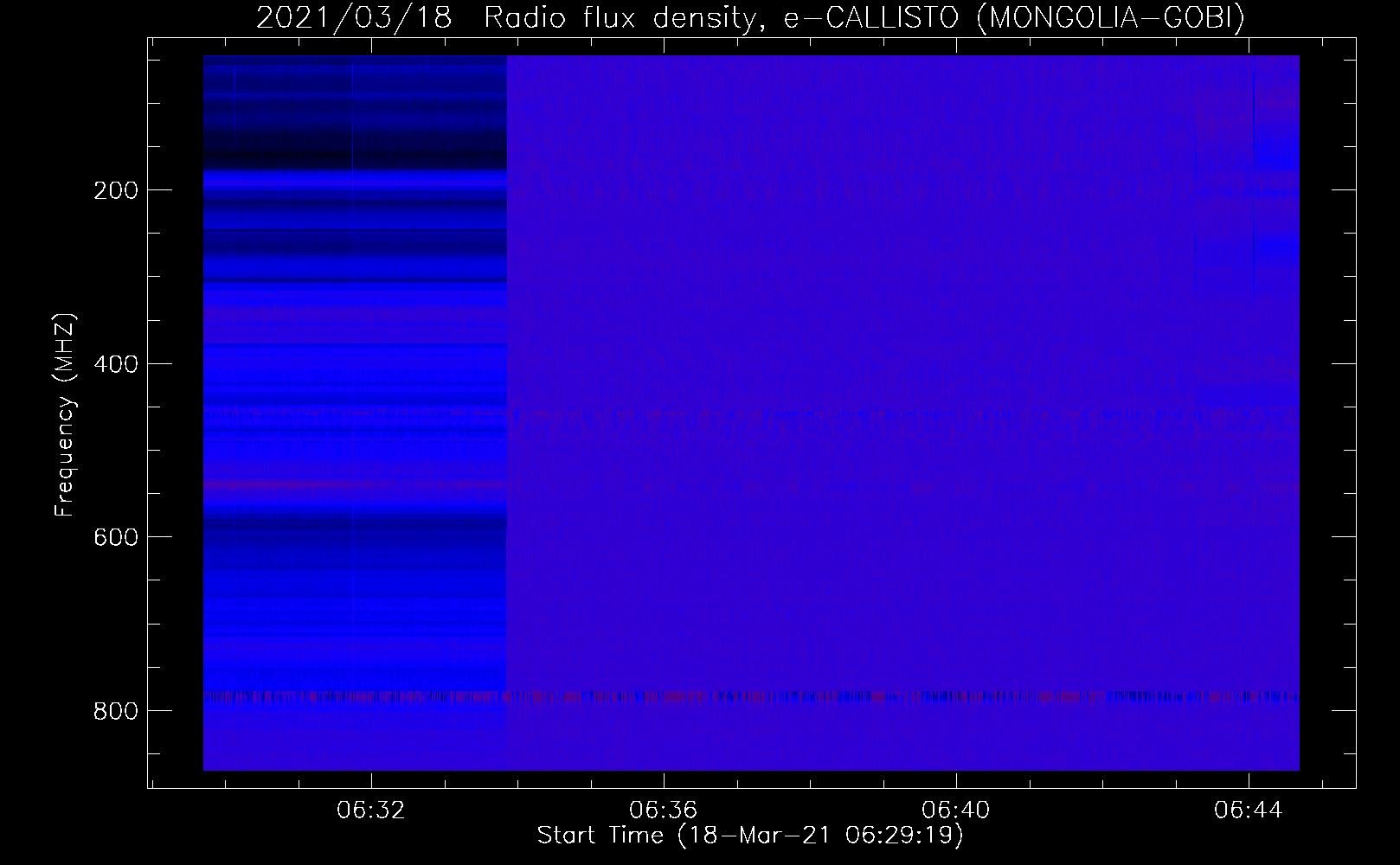Click the 'Start Time (18-Mar-21 06:29:19)' label
The image size is (1400, 865).
pos(750,836)
